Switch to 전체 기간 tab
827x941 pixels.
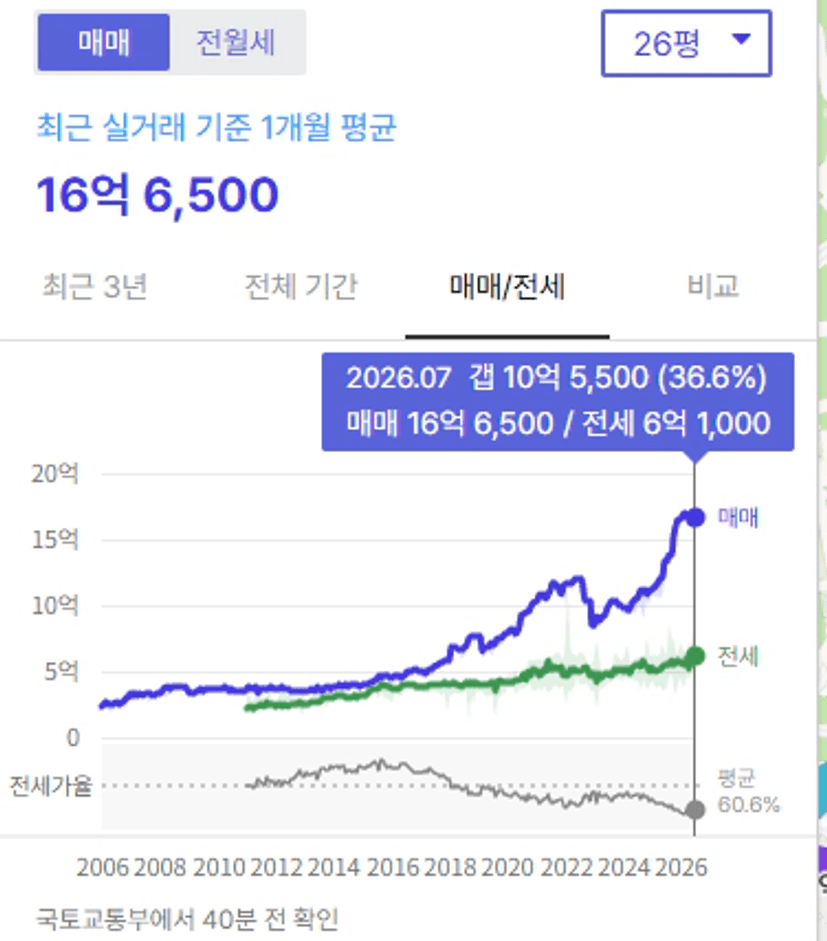tap(301, 286)
